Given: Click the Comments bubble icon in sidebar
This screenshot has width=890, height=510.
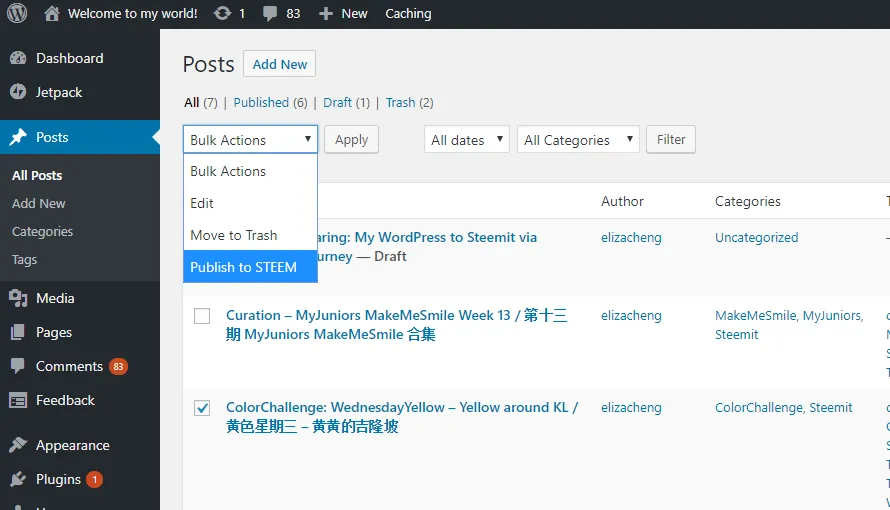Looking at the screenshot, I should 18,366.
